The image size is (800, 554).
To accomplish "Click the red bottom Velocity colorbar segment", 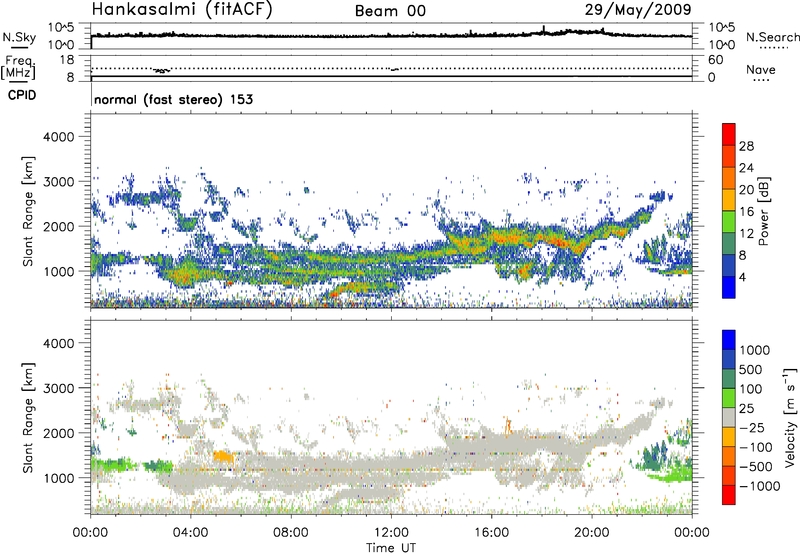I will click(x=729, y=495).
